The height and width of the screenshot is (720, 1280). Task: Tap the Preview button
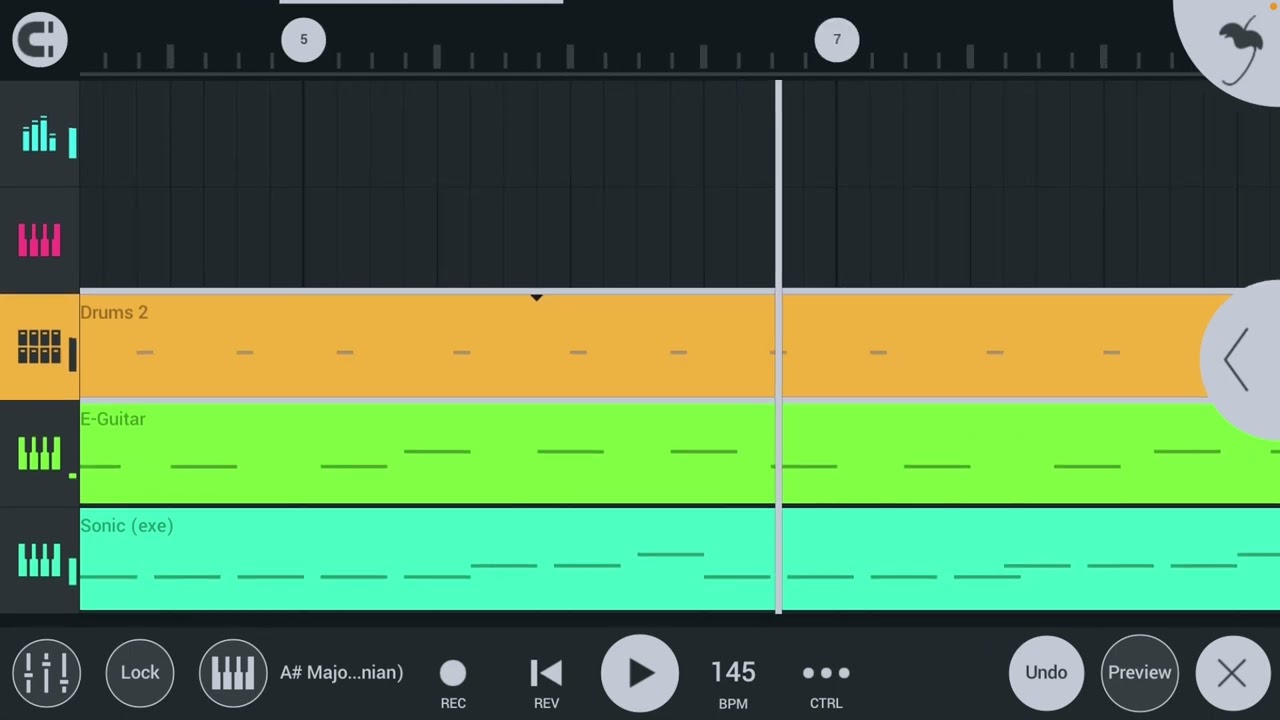(x=1139, y=672)
